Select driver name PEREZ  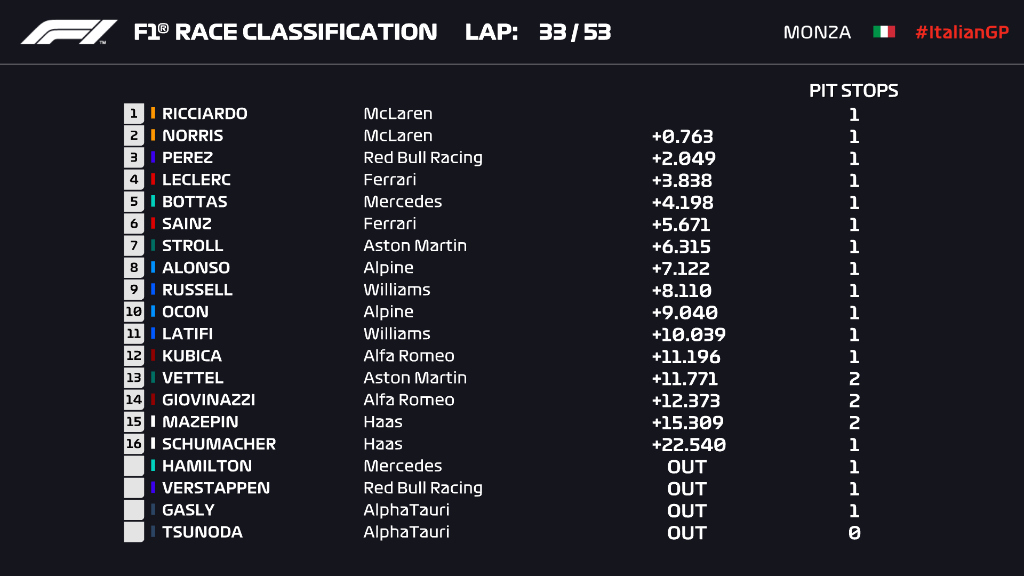click(x=187, y=158)
